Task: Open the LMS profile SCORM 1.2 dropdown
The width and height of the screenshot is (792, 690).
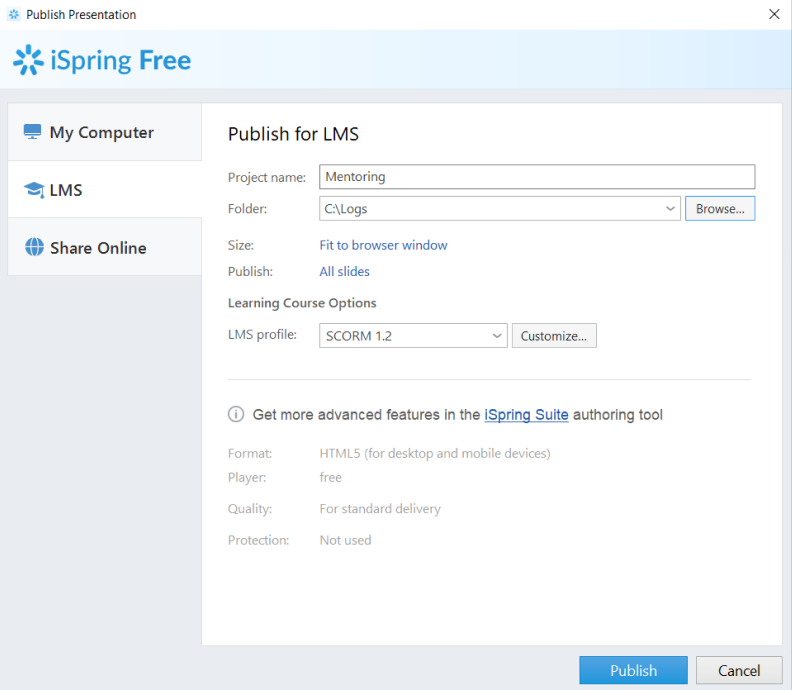Action: [x=413, y=336]
